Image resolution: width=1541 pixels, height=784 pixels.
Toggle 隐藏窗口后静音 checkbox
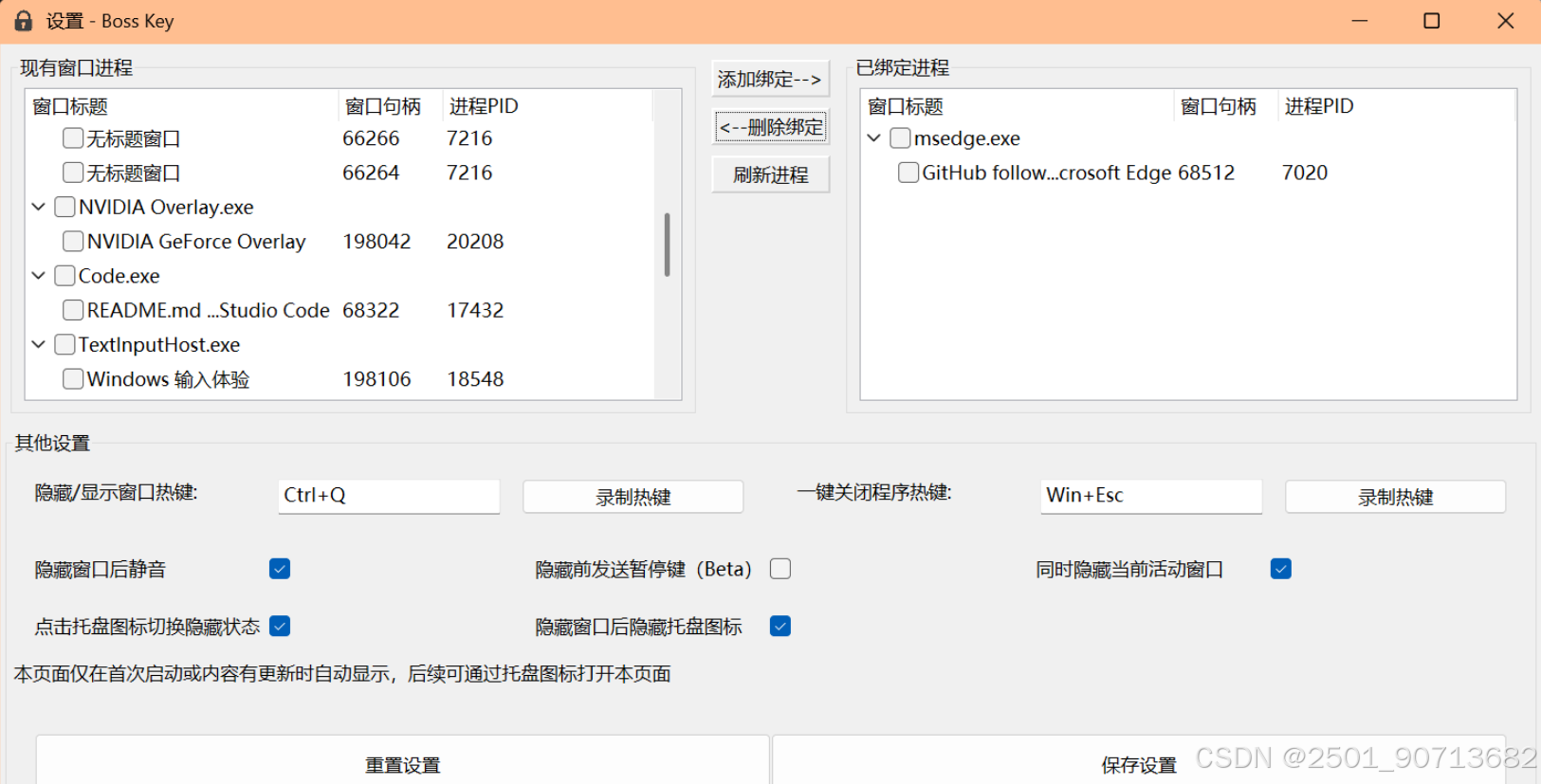(280, 569)
